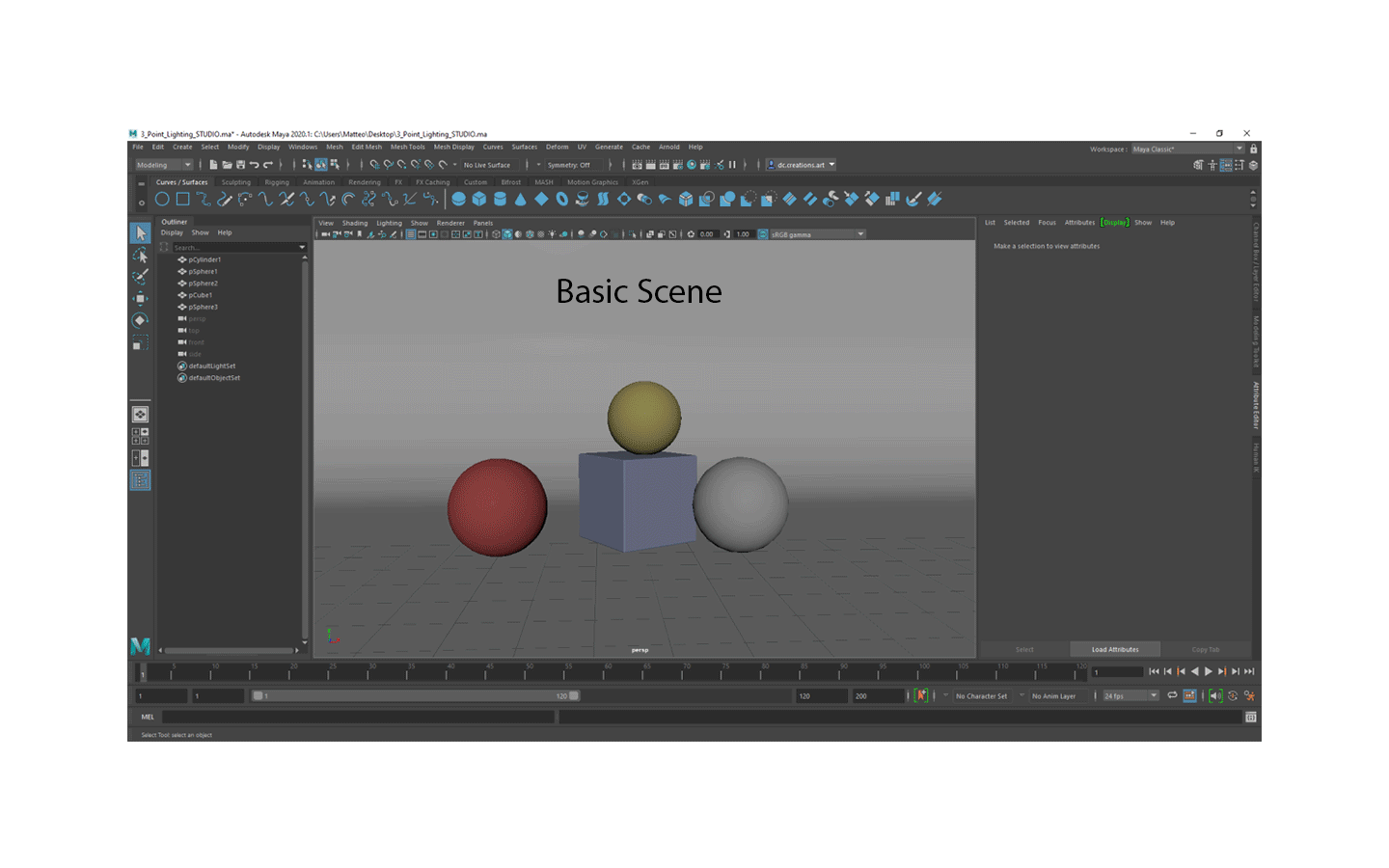Activate the Paint Selection tool
The height and width of the screenshot is (868, 1389).
point(140,277)
